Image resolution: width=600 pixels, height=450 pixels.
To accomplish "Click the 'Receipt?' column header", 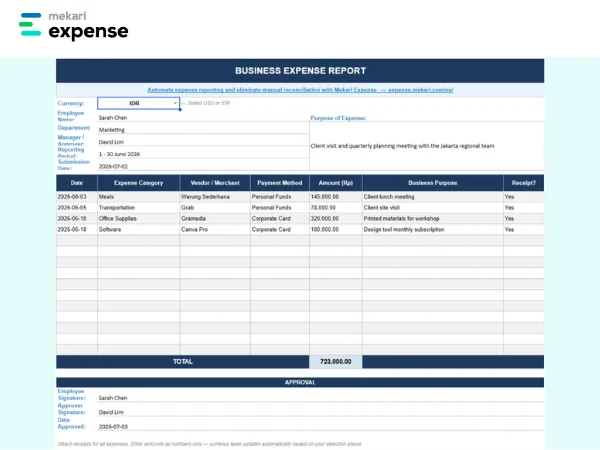I will click(x=523, y=183).
